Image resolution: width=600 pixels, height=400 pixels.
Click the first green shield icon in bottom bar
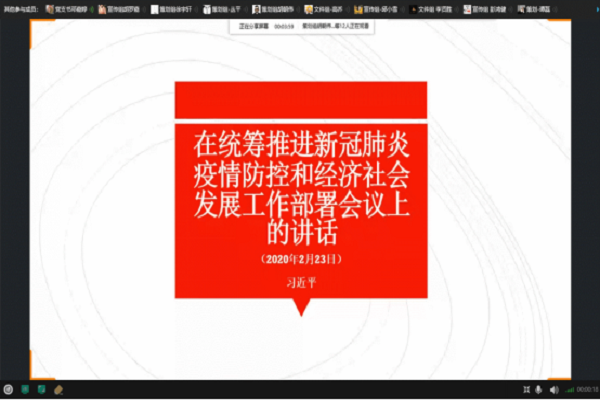pyautogui.click(x=25, y=389)
